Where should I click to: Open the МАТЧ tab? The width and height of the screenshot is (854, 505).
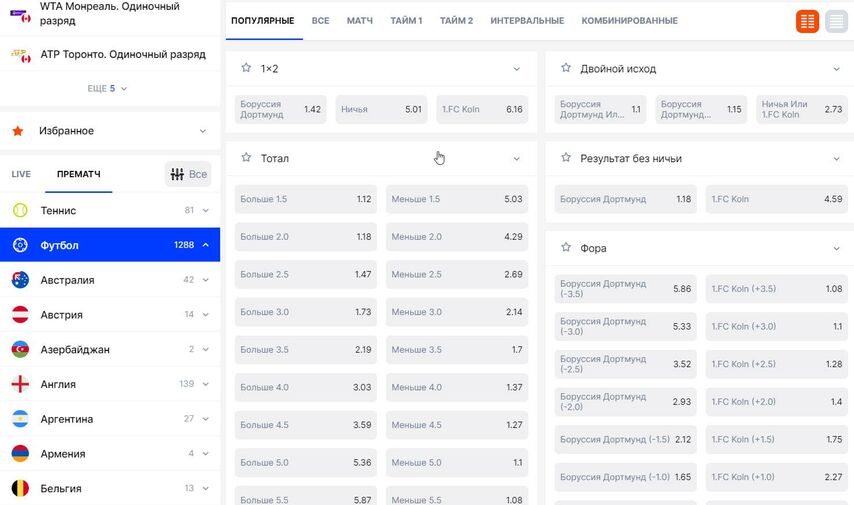click(359, 21)
